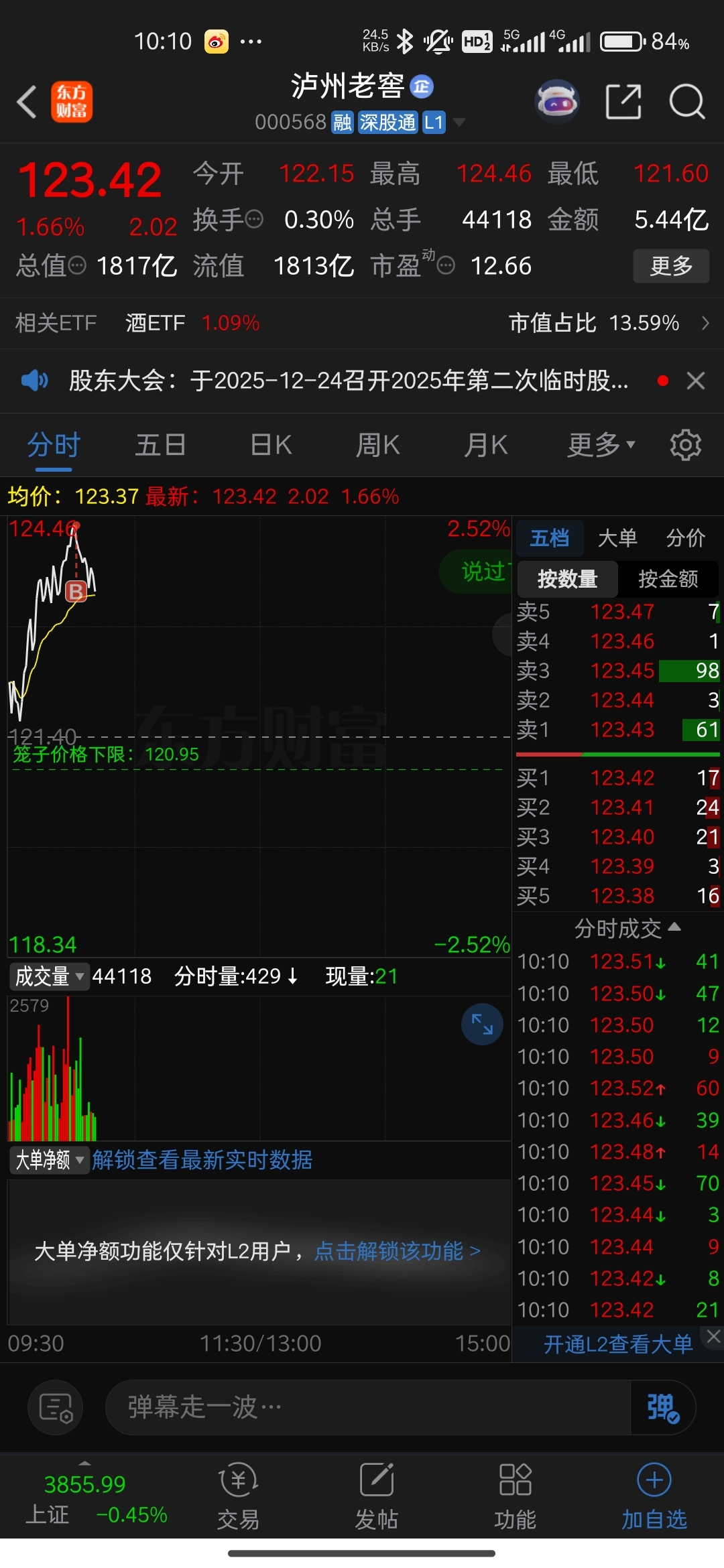The width and height of the screenshot is (724, 1568).
Task: Tap the info icon next to 总值
Action: 77,266
